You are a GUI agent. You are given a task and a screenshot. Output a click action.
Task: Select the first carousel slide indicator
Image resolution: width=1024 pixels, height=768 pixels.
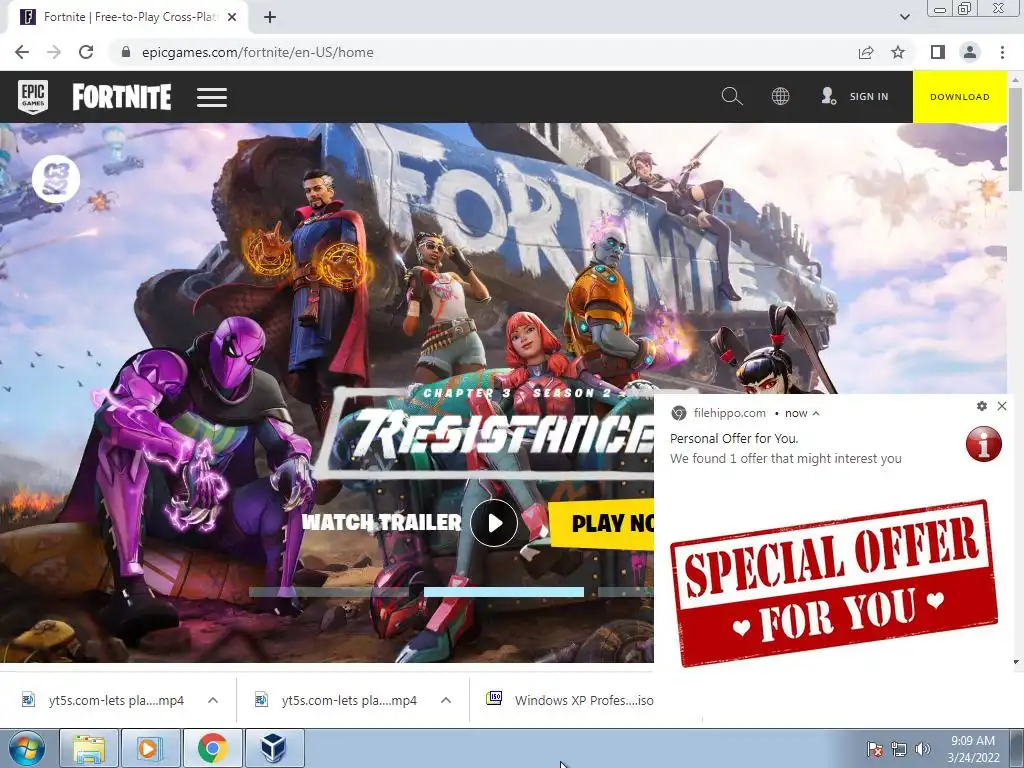(x=328, y=592)
